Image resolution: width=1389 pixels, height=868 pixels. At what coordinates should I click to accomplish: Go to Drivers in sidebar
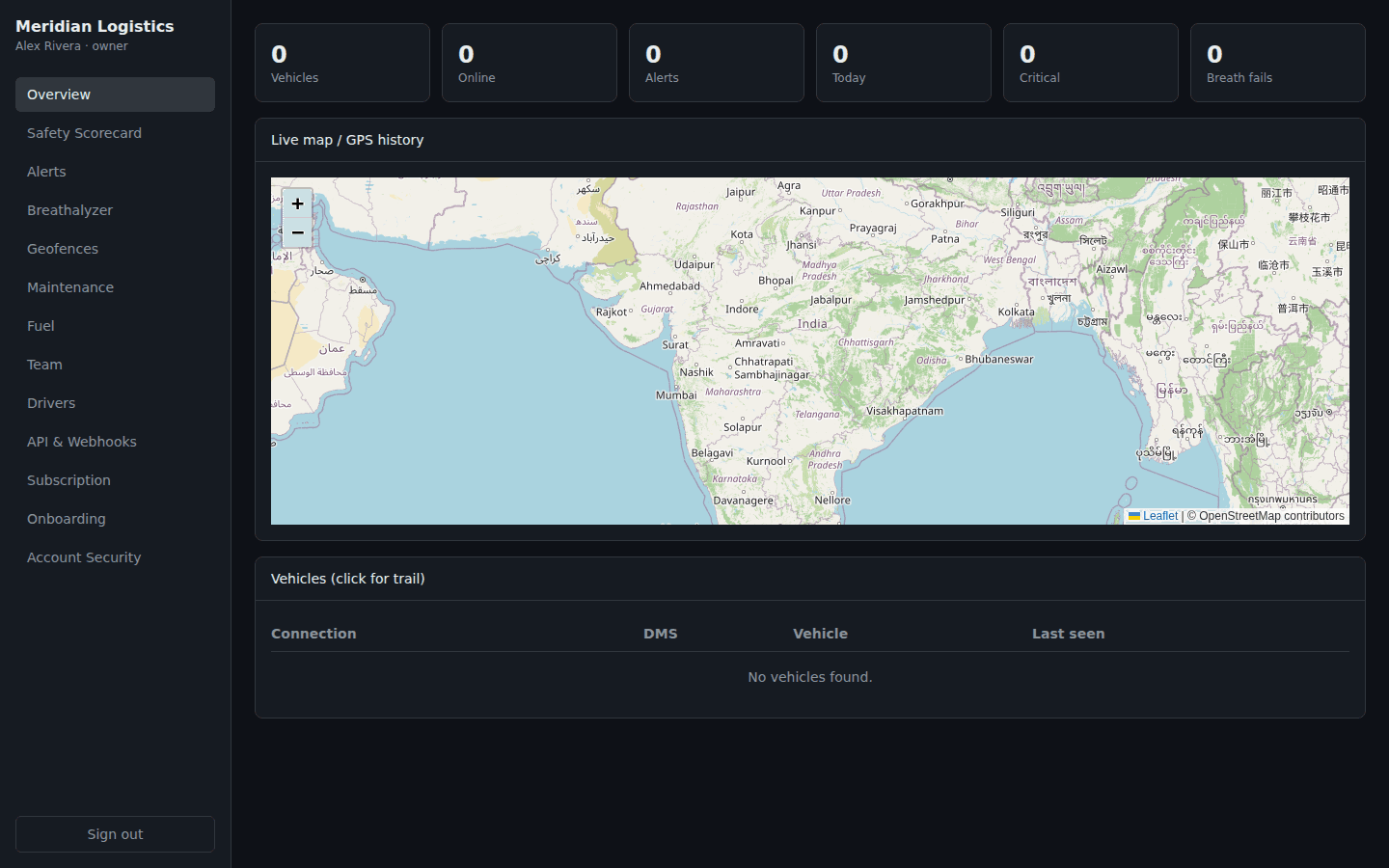click(115, 403)
